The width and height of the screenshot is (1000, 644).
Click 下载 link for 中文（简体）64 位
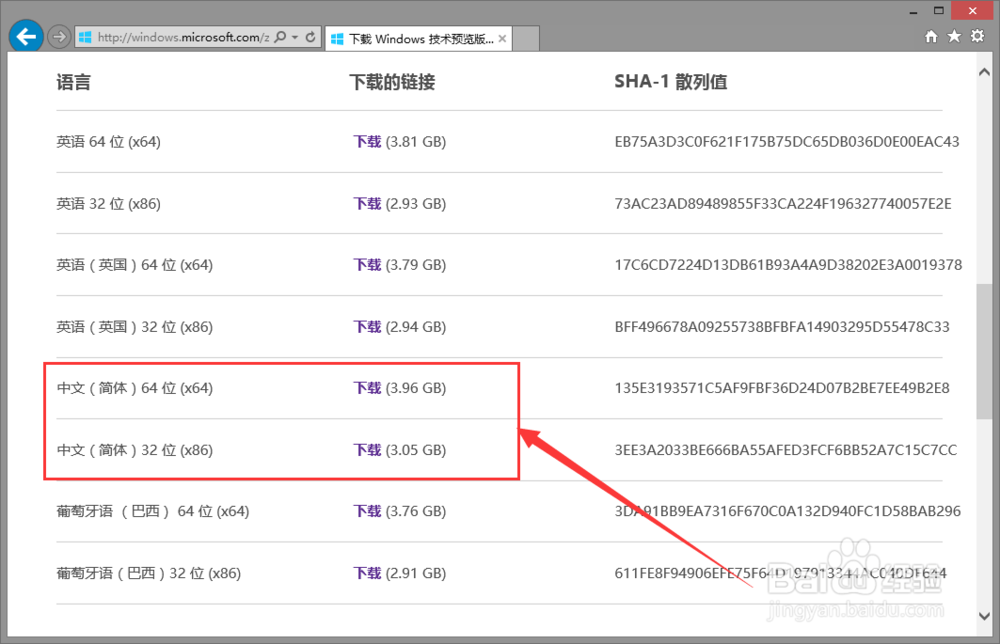[367, 388]
